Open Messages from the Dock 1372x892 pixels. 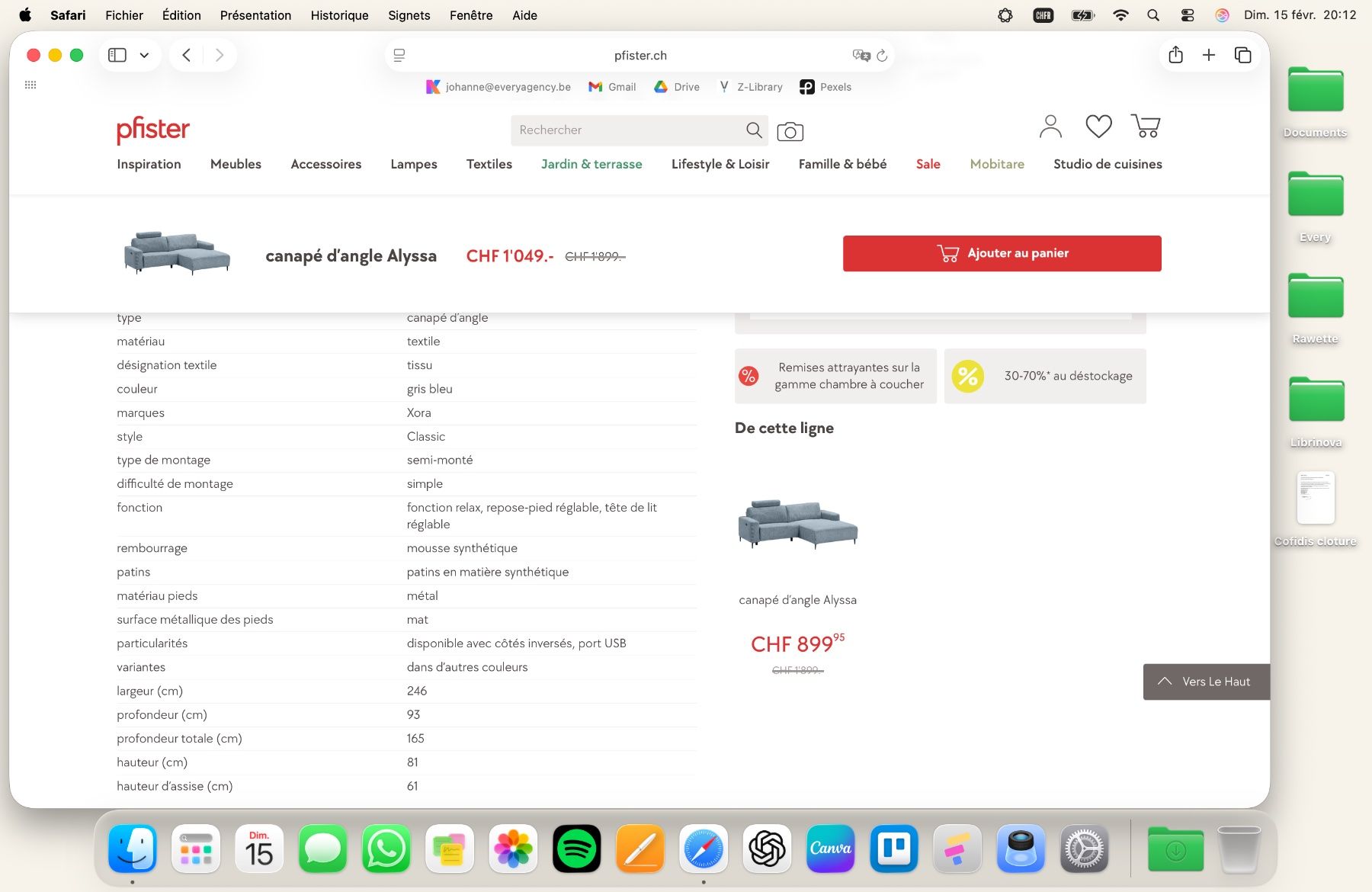pos(322,849)
